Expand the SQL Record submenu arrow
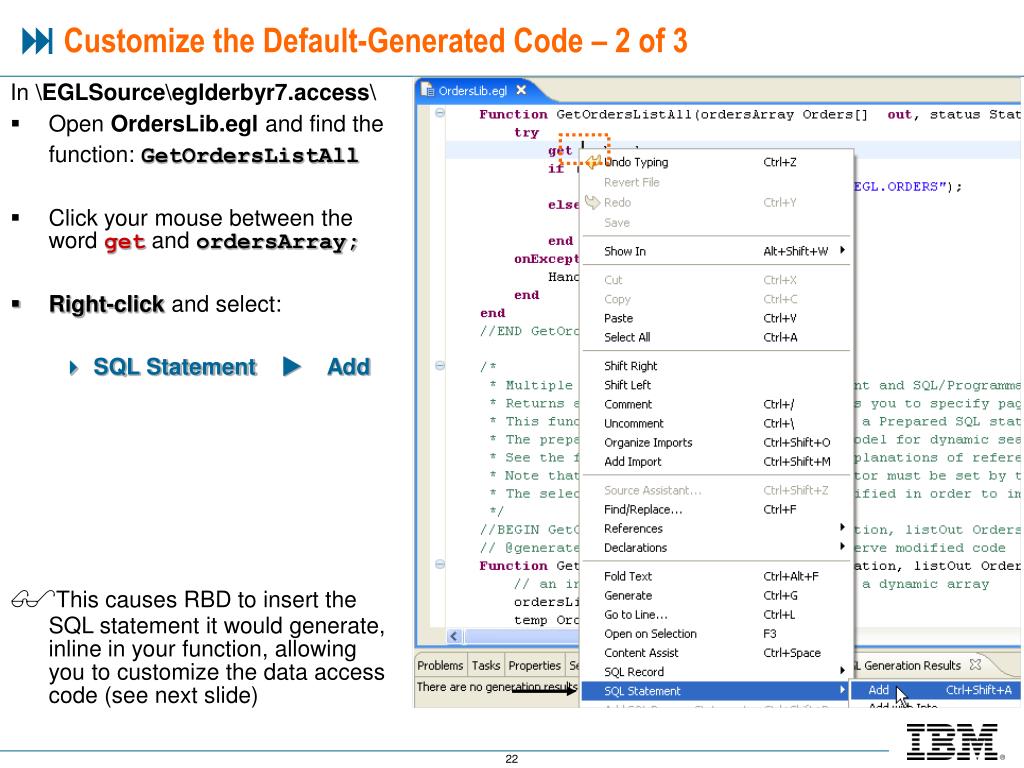Screen dimensions: 1024x768 [842, 671]
